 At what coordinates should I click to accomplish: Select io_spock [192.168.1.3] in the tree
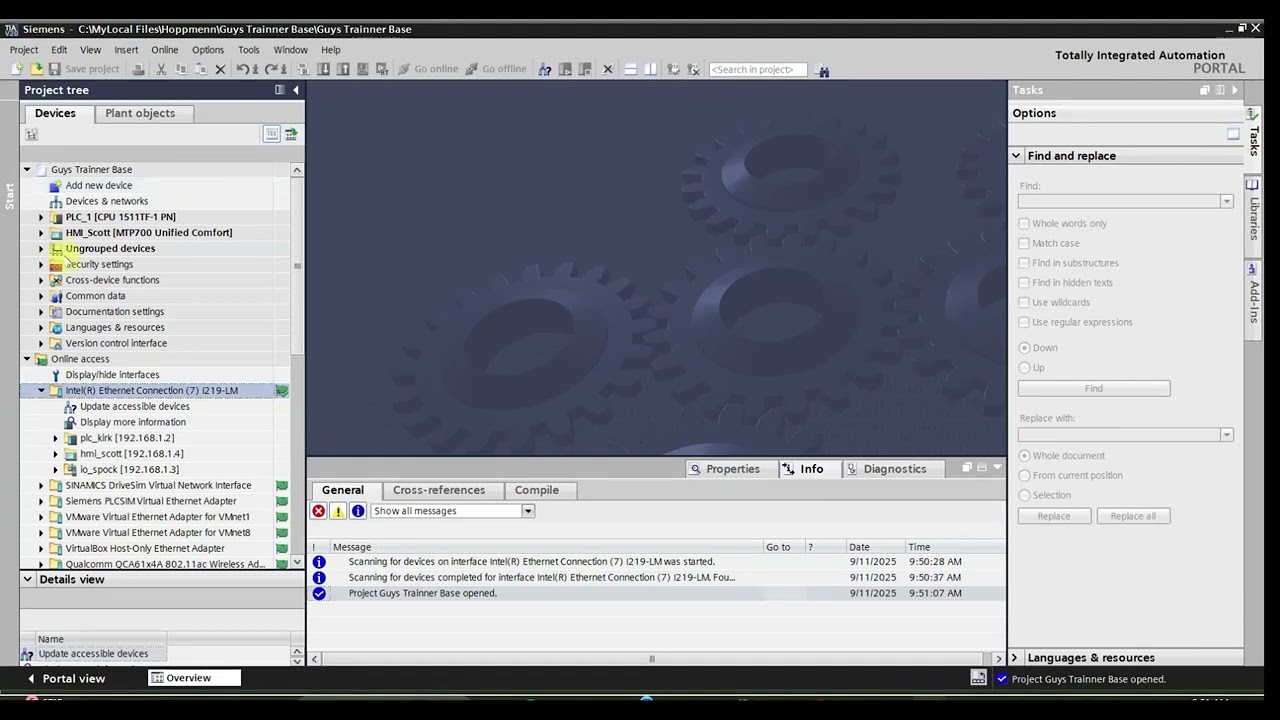coord(129,470)
